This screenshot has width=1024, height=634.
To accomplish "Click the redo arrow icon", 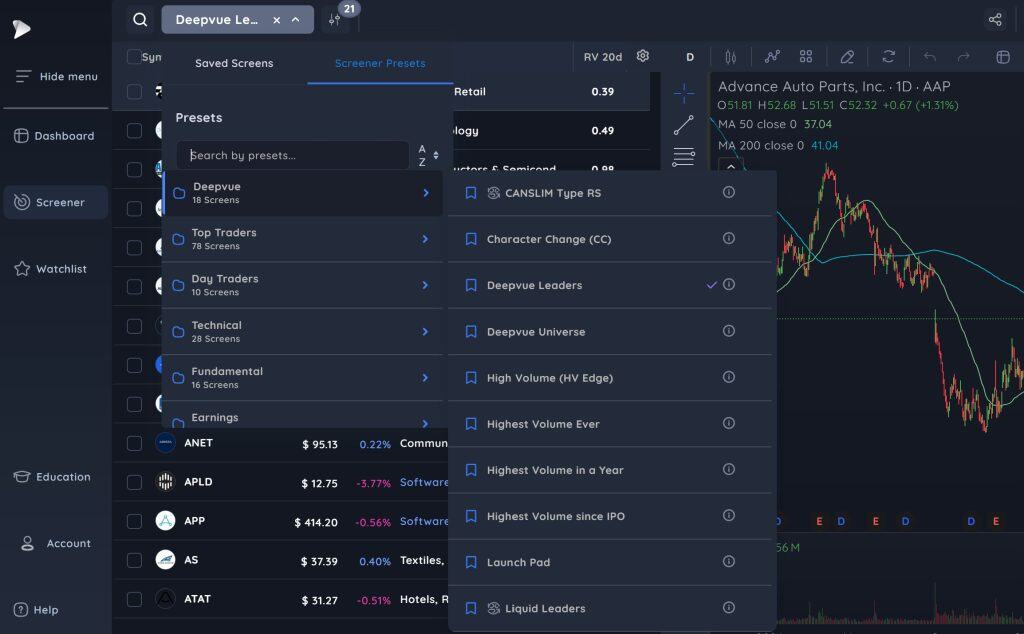I will click(963, 57).
